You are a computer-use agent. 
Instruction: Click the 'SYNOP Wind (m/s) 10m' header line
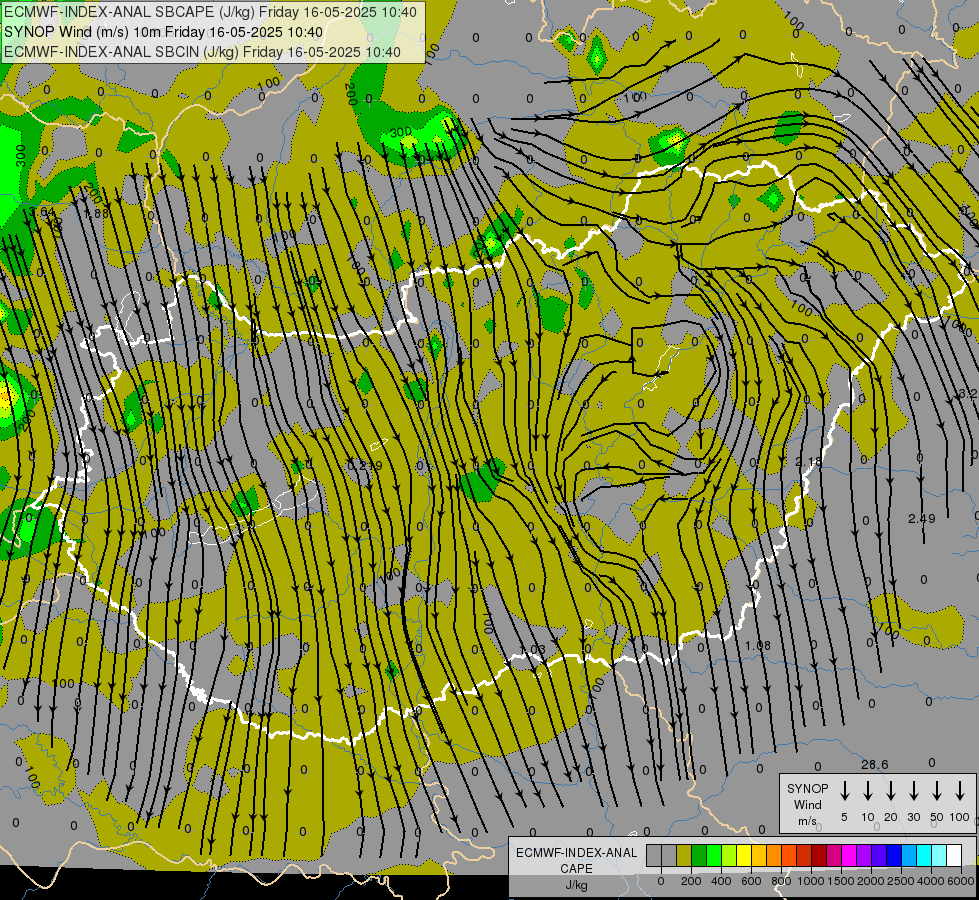(x=164, y=32)
